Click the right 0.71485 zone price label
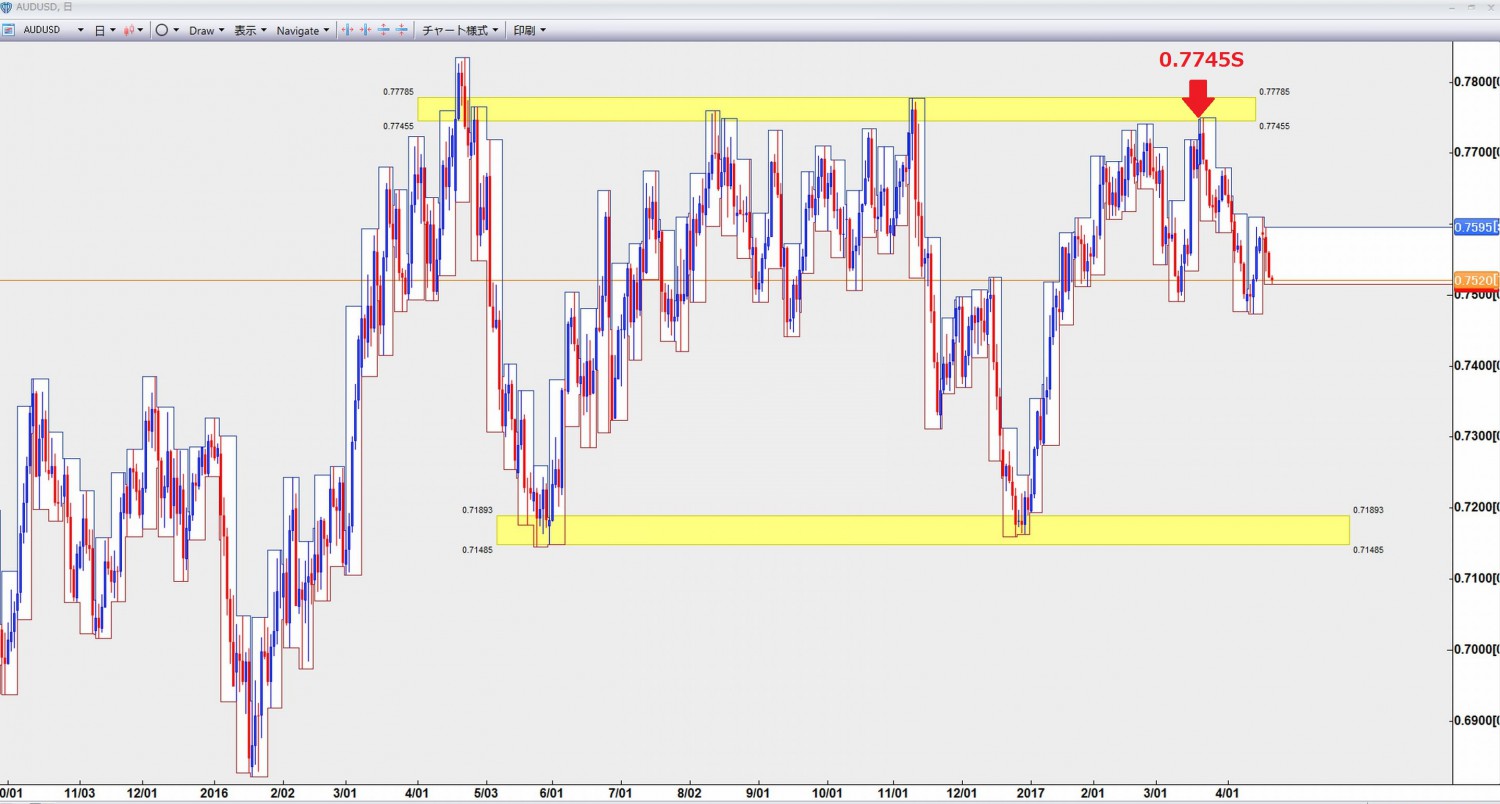 [1367, 550]
